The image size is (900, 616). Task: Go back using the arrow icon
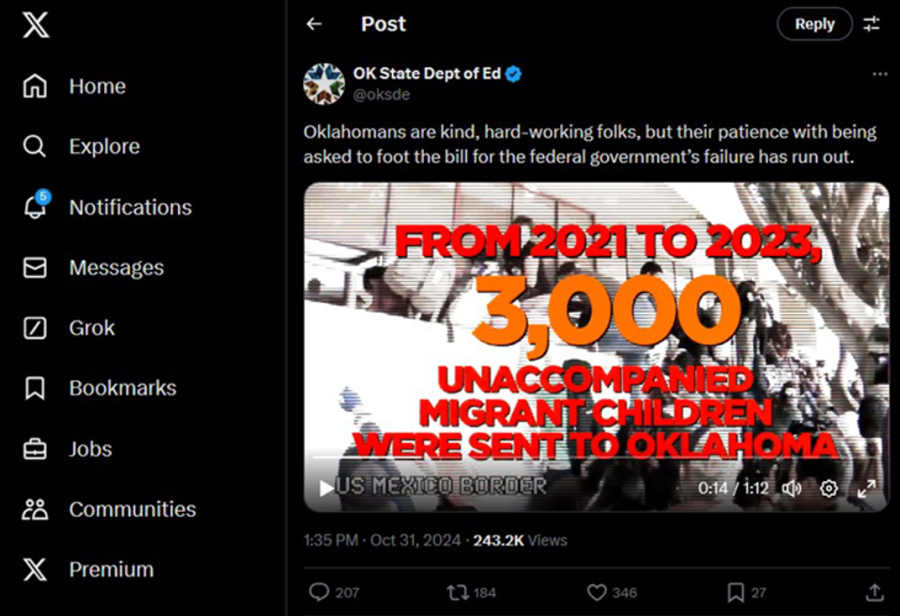tap(314, 24)
